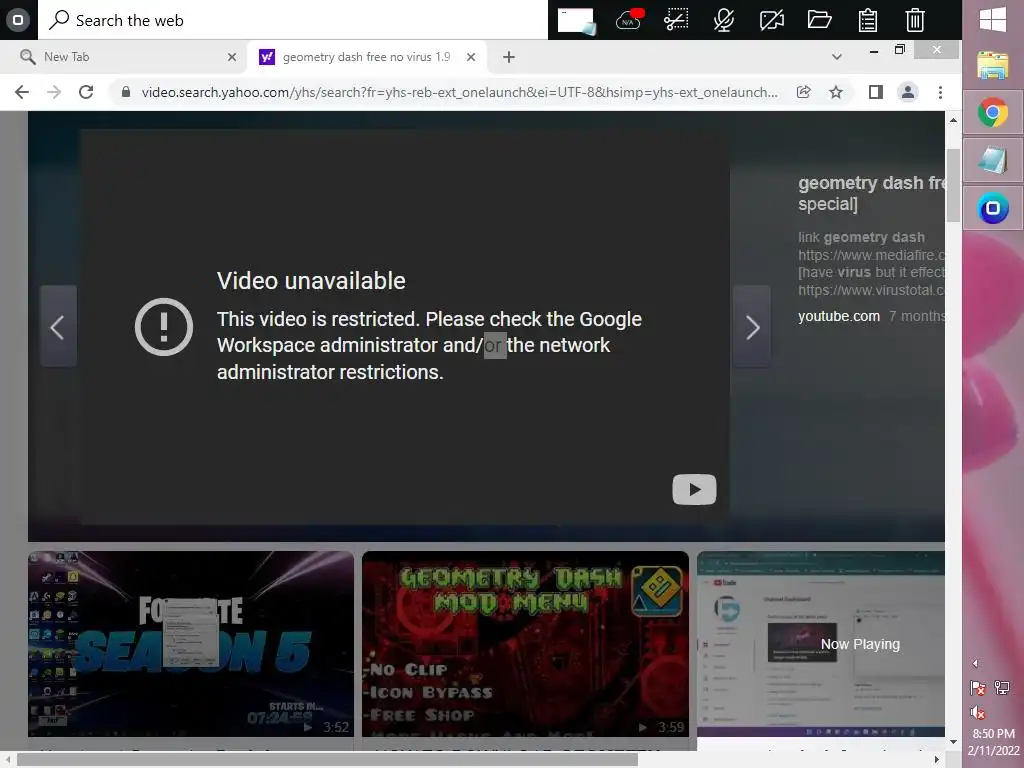Click the vertical scrollbar up arrow
The height and width of the screenshot is (768, 1024).
click(x=953, y=120)
